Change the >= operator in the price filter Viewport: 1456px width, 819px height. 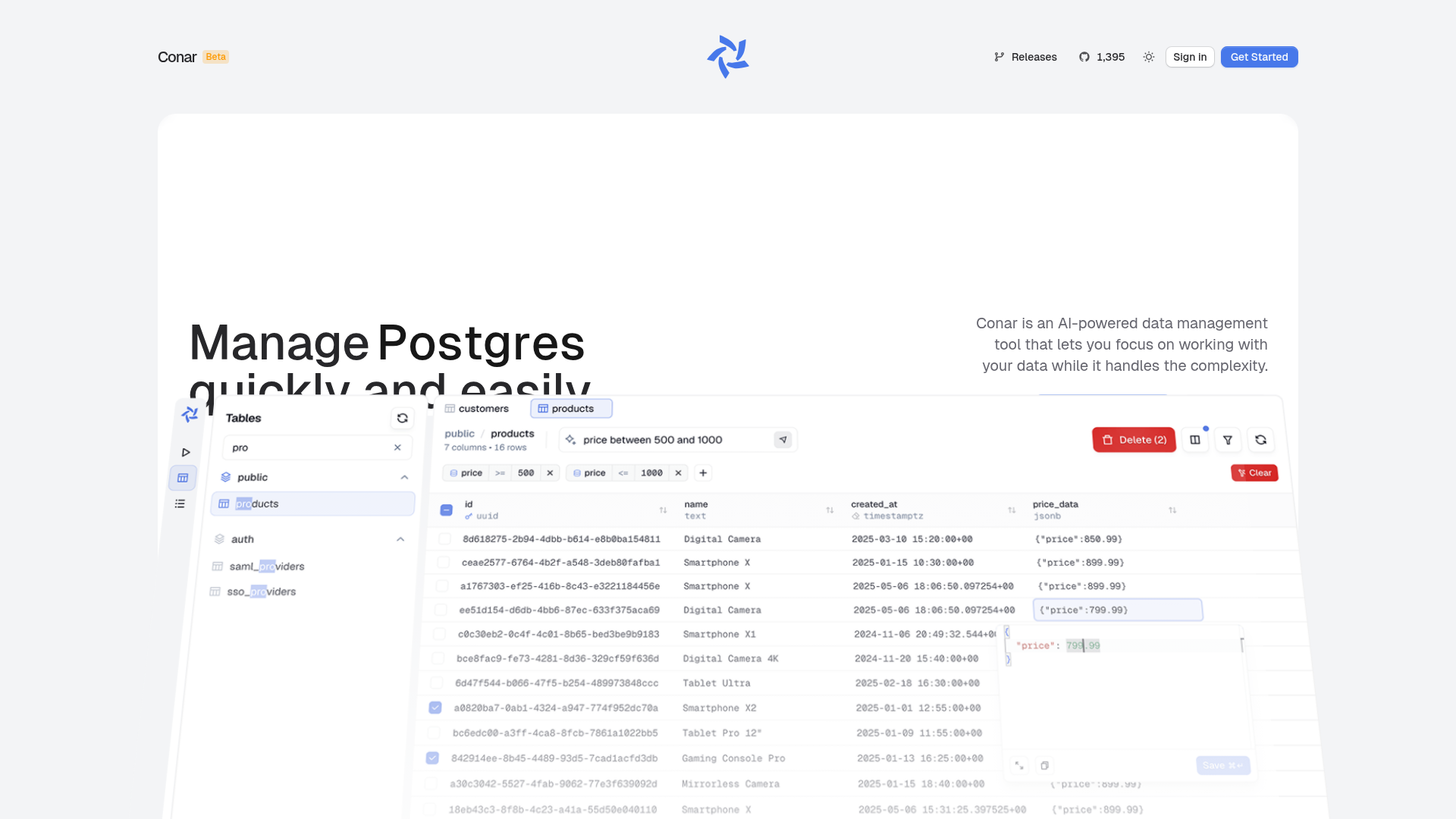pos(500,473)
